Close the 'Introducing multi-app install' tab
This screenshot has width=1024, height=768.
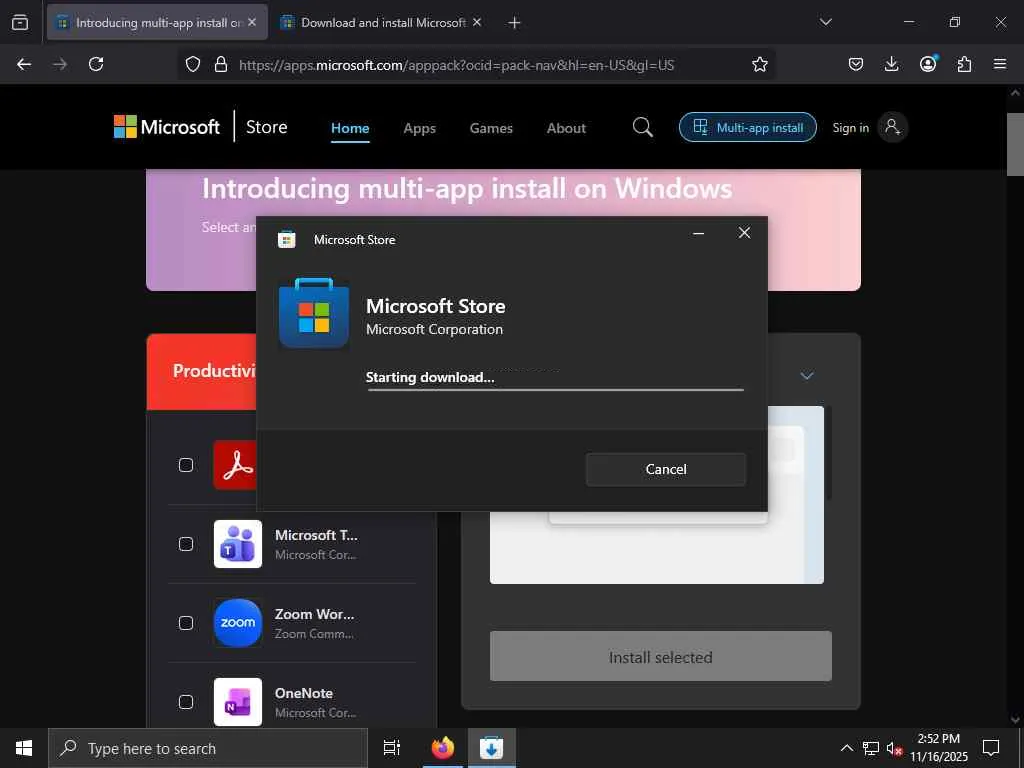click(252, 22)
